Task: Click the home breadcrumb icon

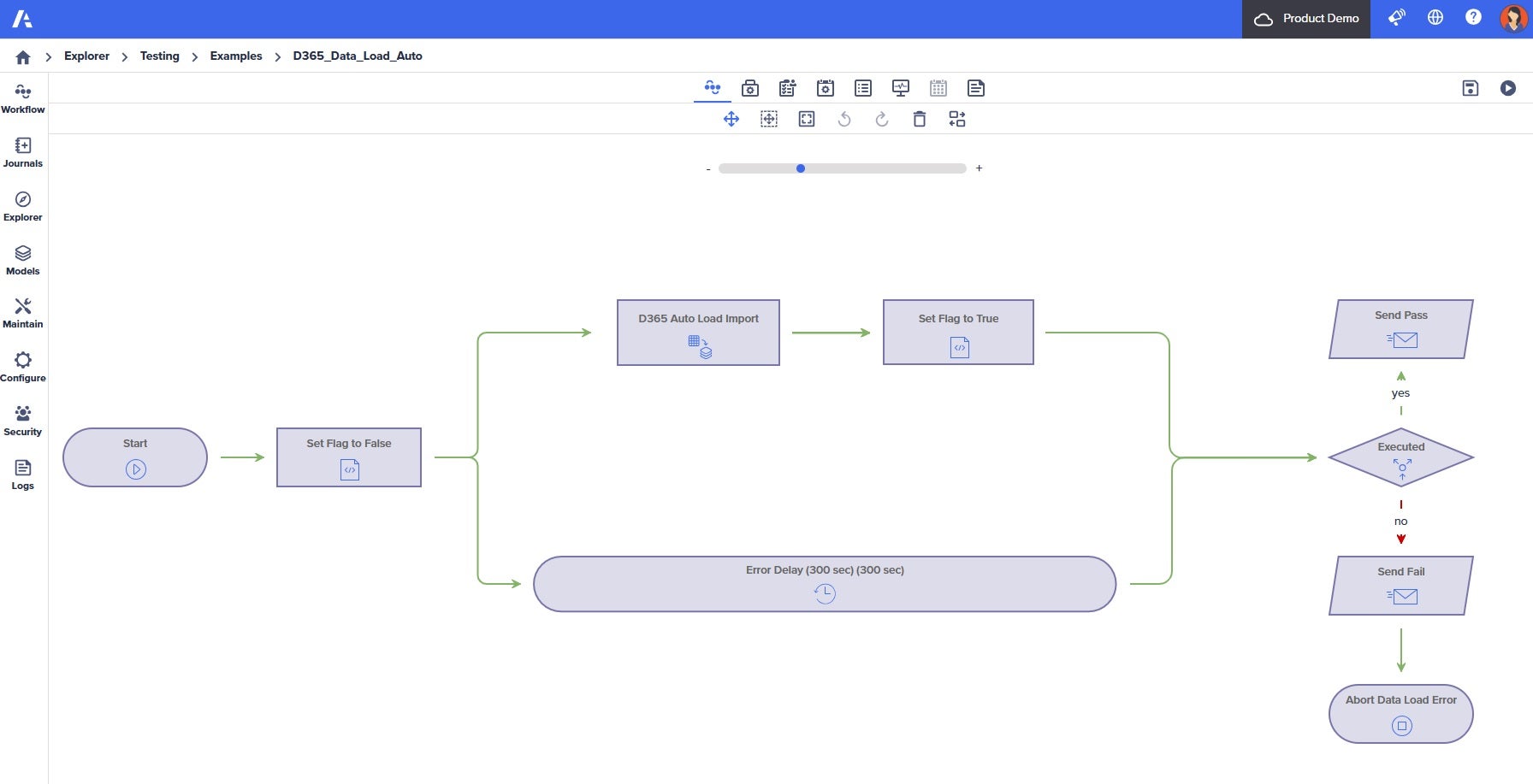Action: point(23,57)
